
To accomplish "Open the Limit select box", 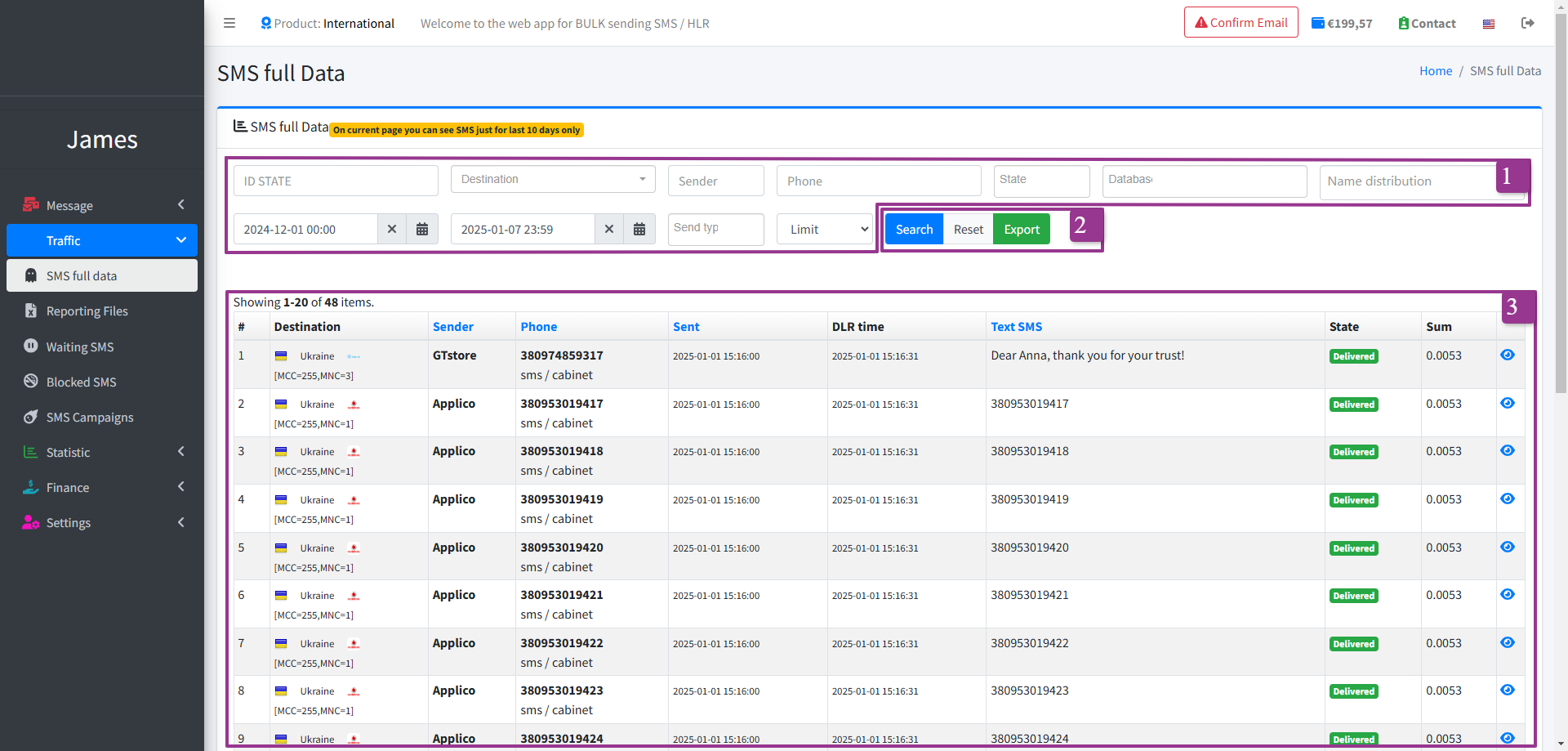I will tap(825, 230).
